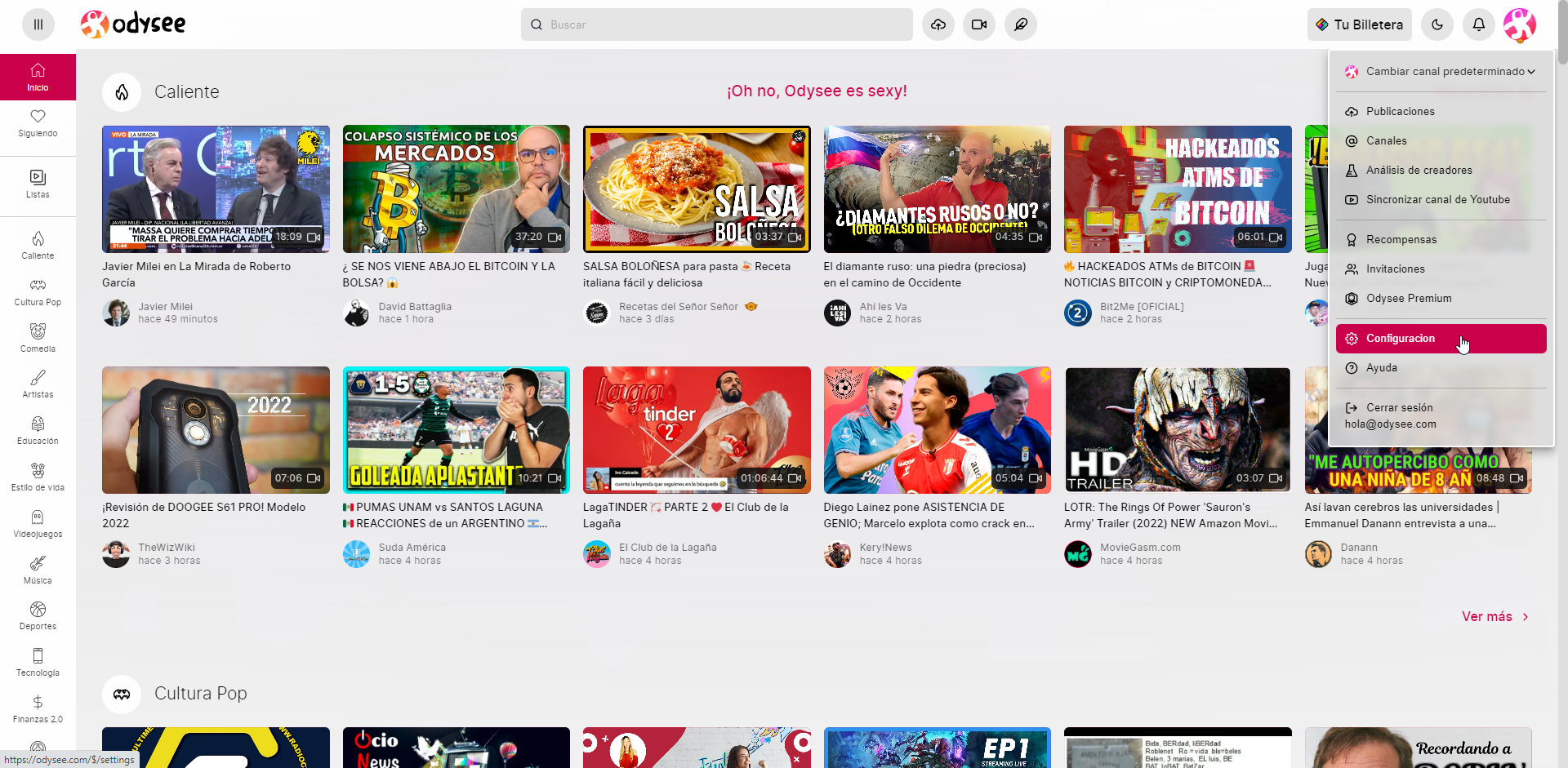Click the Ahí les Va channel avatar
This screenshot has width=1568, height=768.
pos(837,313)
